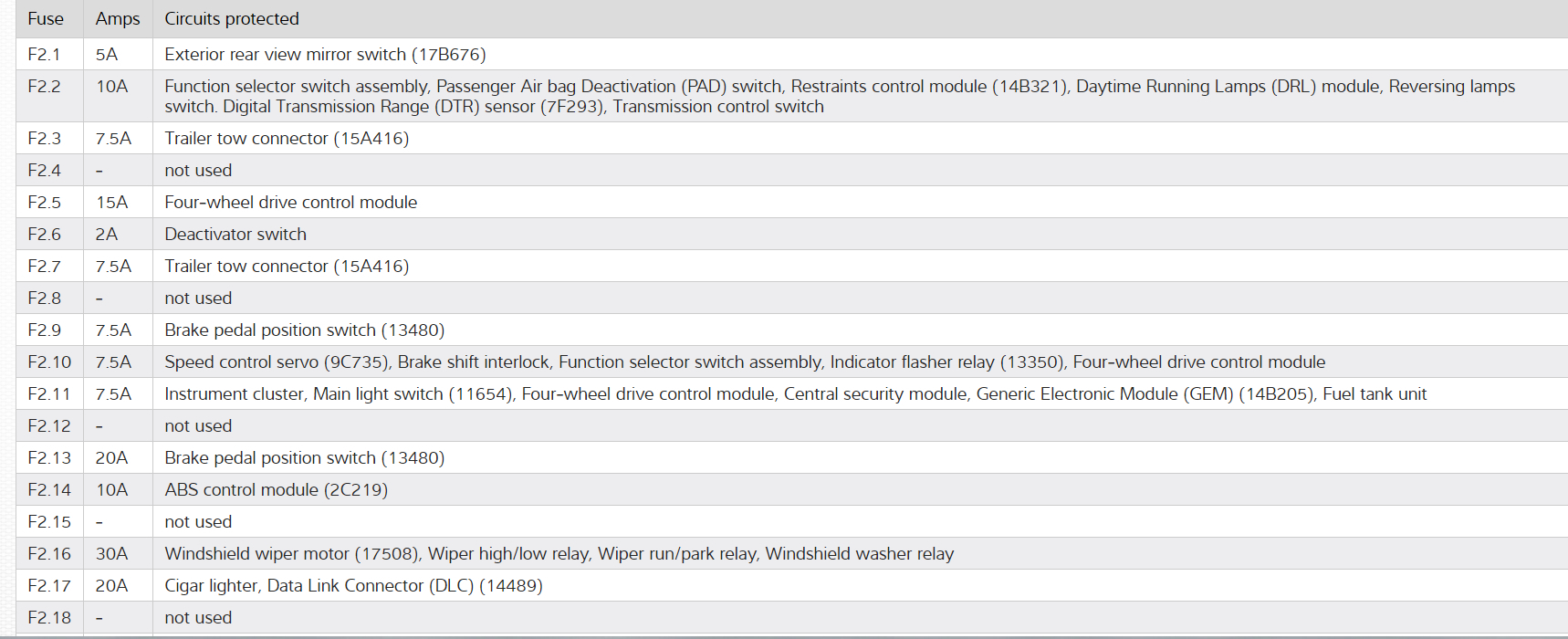Select the F2.17 fuse label
Viewport: 1568px width, 639px height.
[49, 586]
